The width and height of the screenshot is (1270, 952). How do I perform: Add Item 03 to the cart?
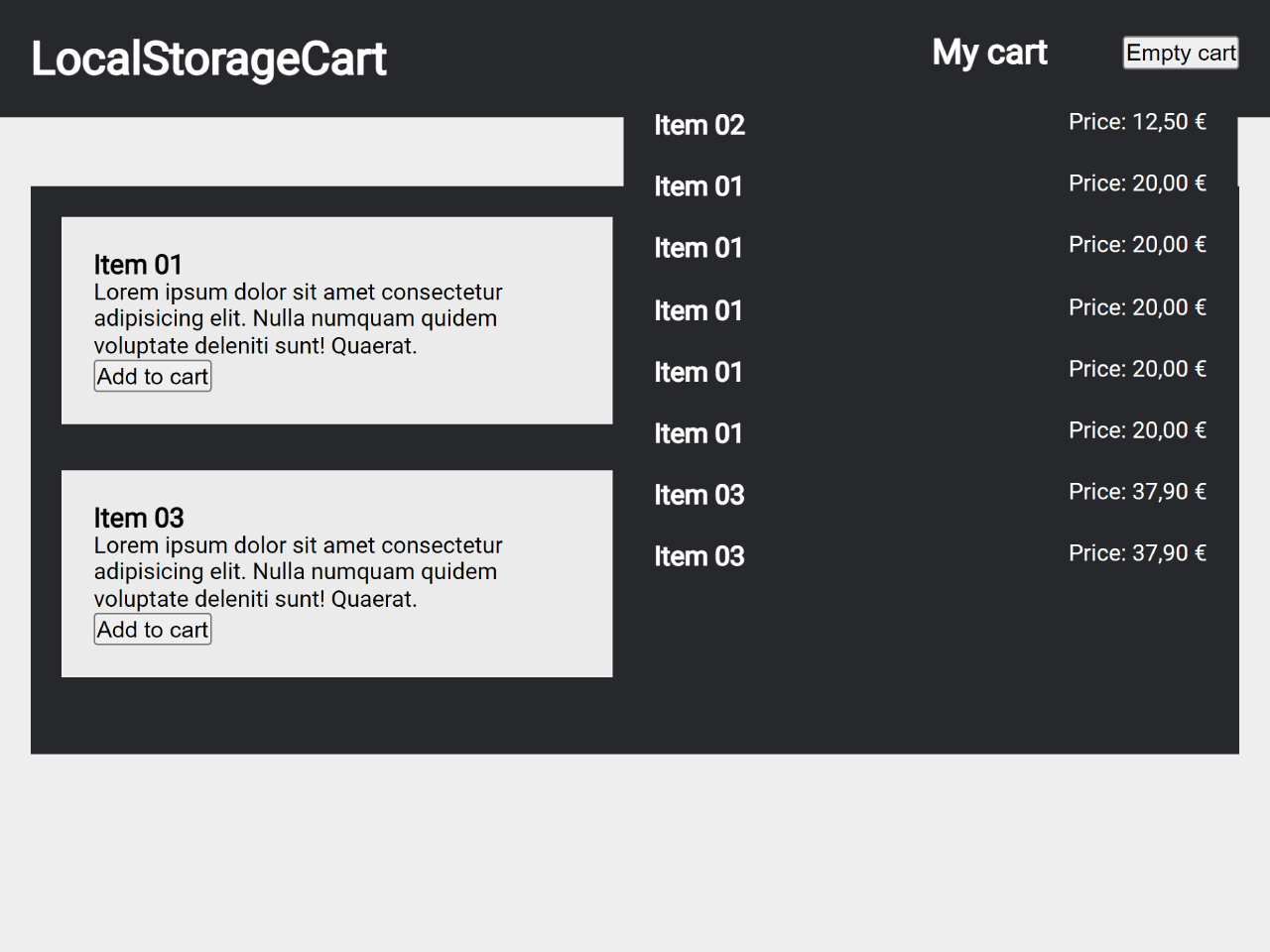(x=152, y=629)
